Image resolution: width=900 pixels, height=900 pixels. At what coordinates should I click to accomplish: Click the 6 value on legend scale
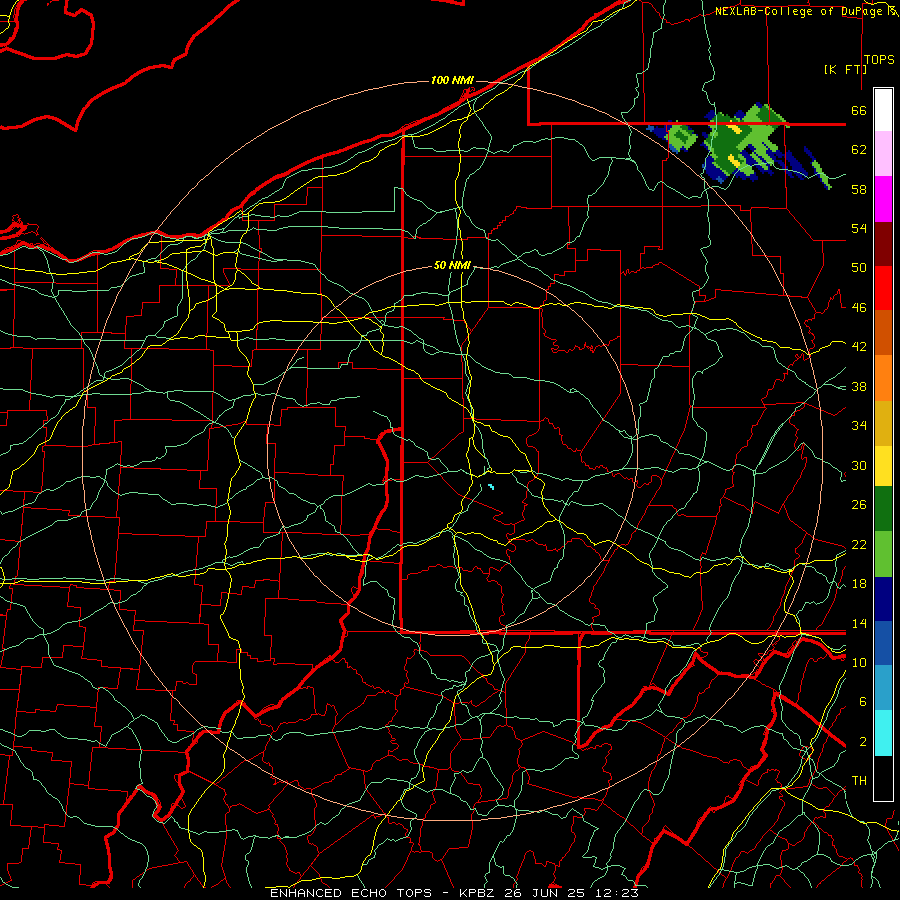point(863,701)
